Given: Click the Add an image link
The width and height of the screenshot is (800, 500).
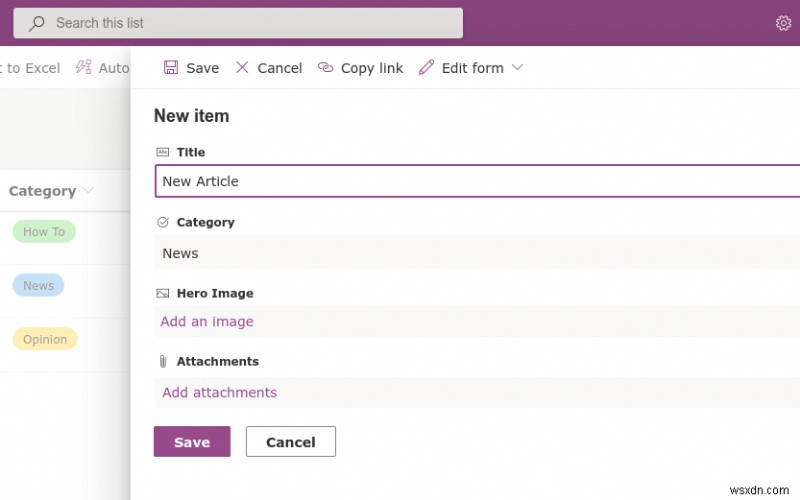Looking at the screenshot, I should point(207,321).
